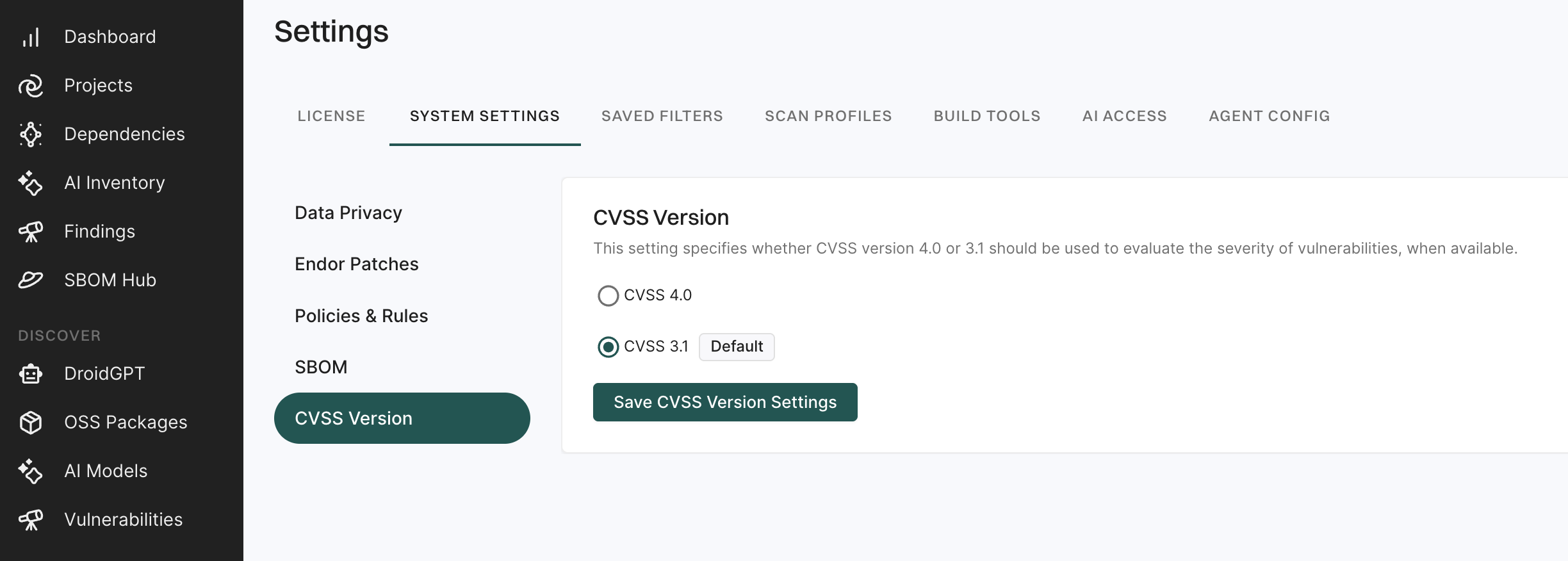The height and width of the screenshot is (561, 1568).
Task: Select the CVSS 3.1 radio button
Action: pos(608,347)
